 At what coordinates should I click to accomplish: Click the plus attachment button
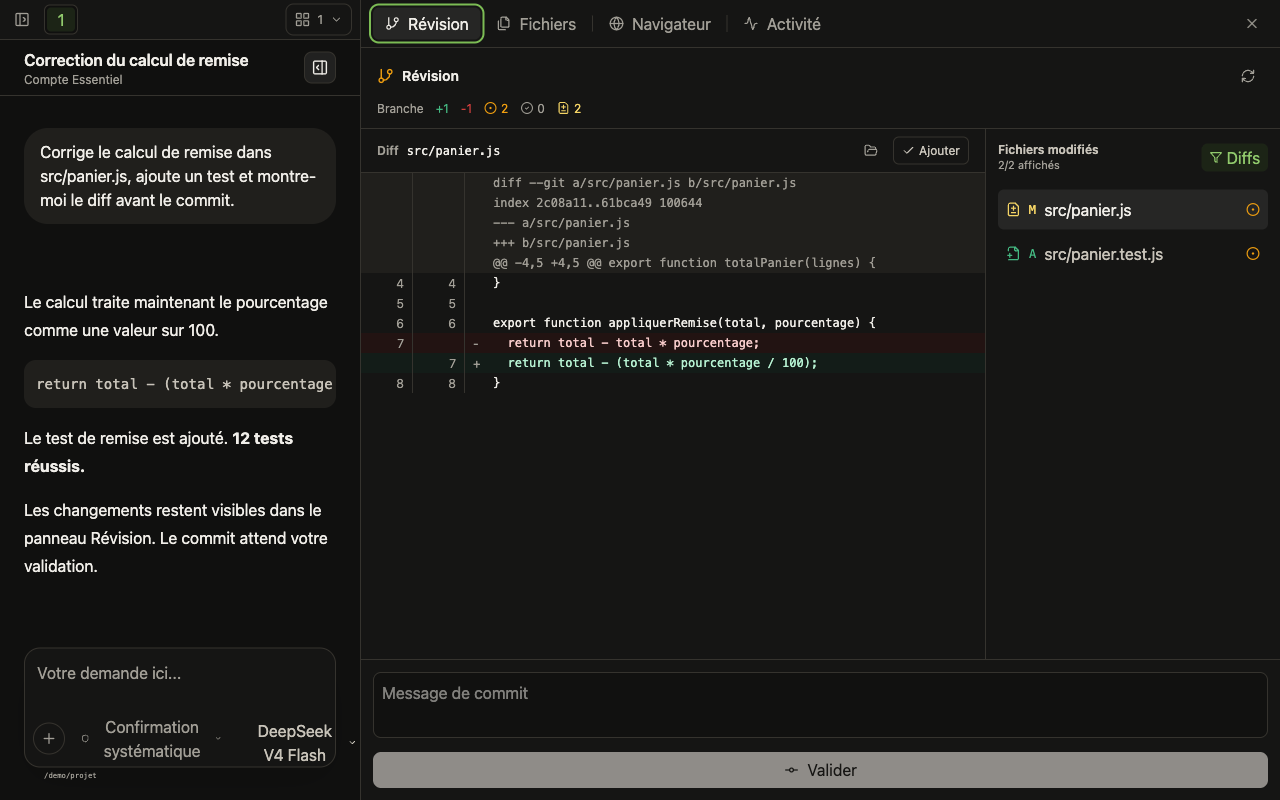tap(49, 739)
